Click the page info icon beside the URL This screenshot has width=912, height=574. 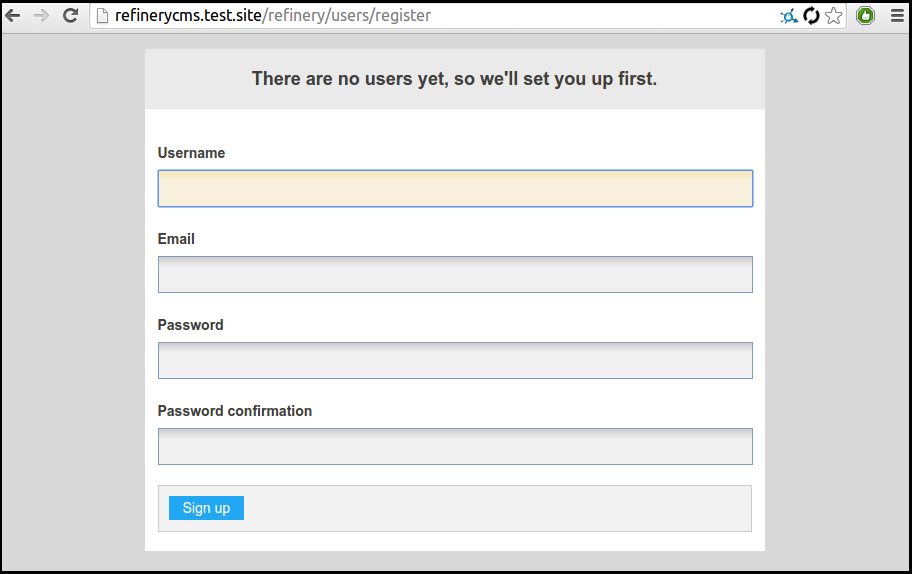(x=101, y=16)
